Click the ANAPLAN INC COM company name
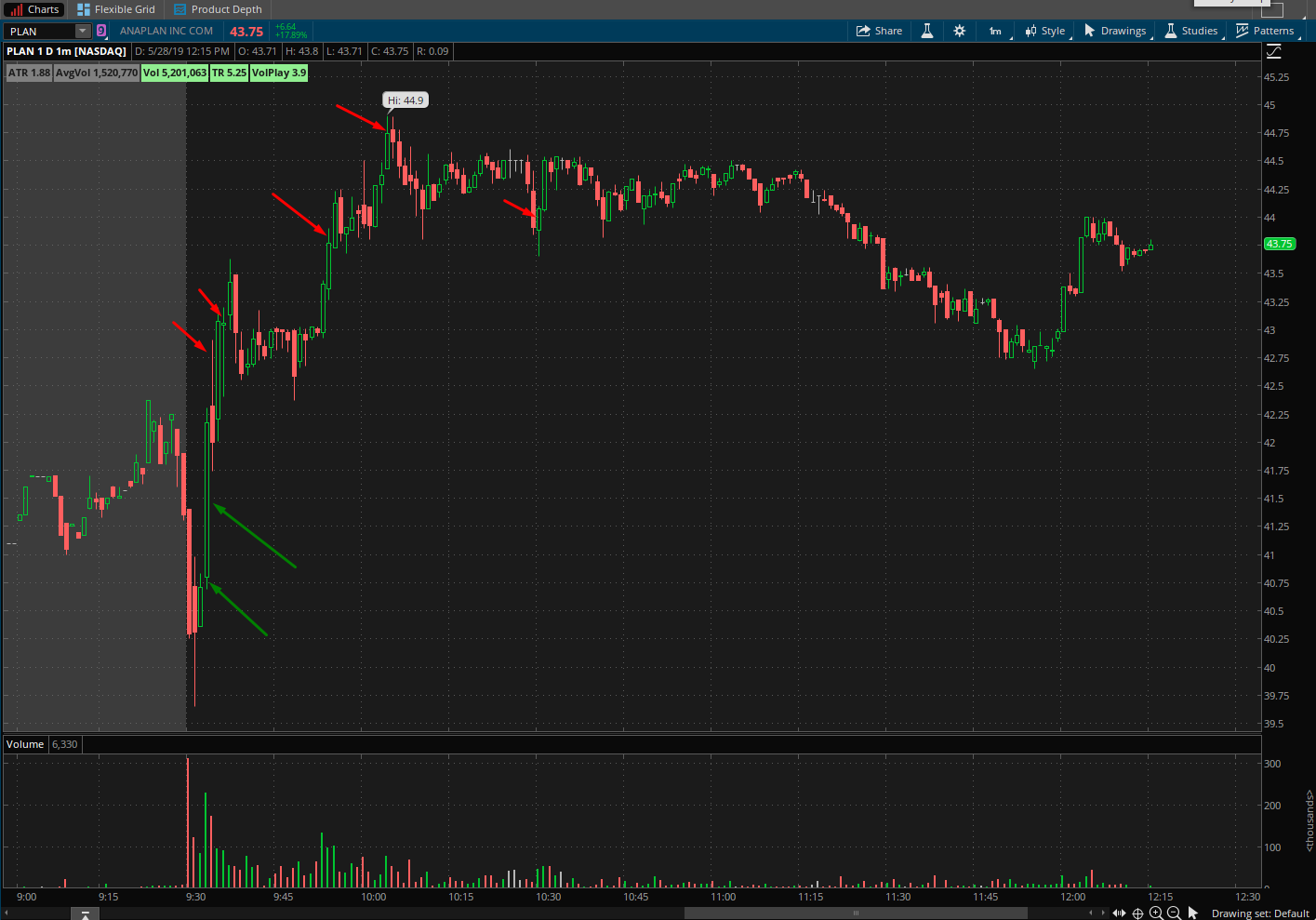The width and height of the screenshot is (1316, 920). (x=166, y=31)
